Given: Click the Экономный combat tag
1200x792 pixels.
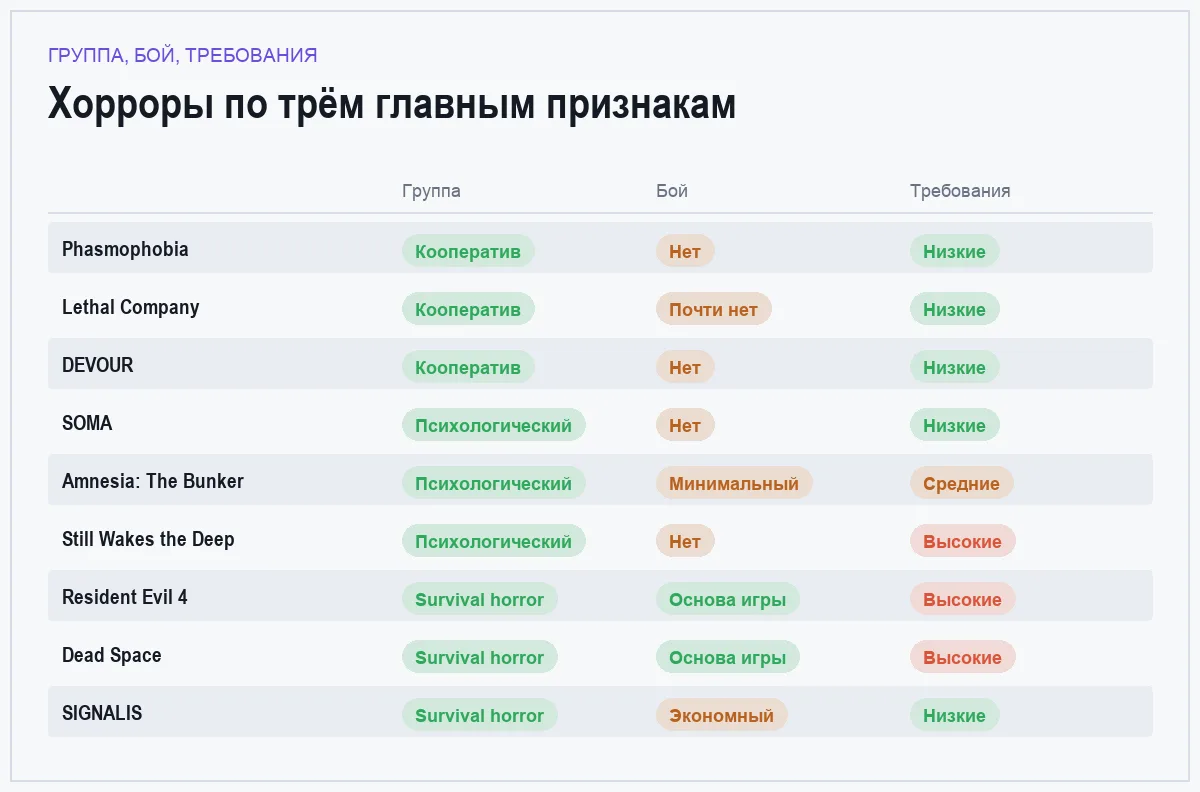Looking at the screenshot, I should tap(722, 715).
